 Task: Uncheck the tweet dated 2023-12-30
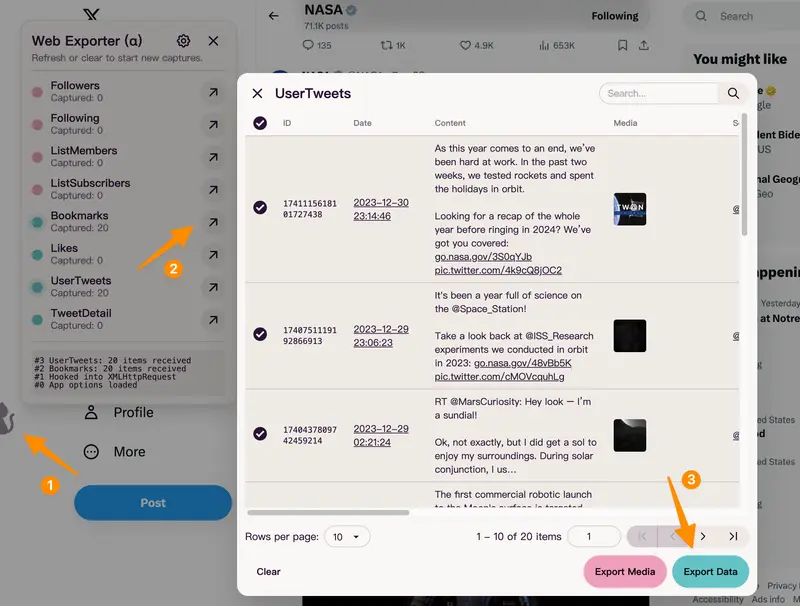pos(260,208)
